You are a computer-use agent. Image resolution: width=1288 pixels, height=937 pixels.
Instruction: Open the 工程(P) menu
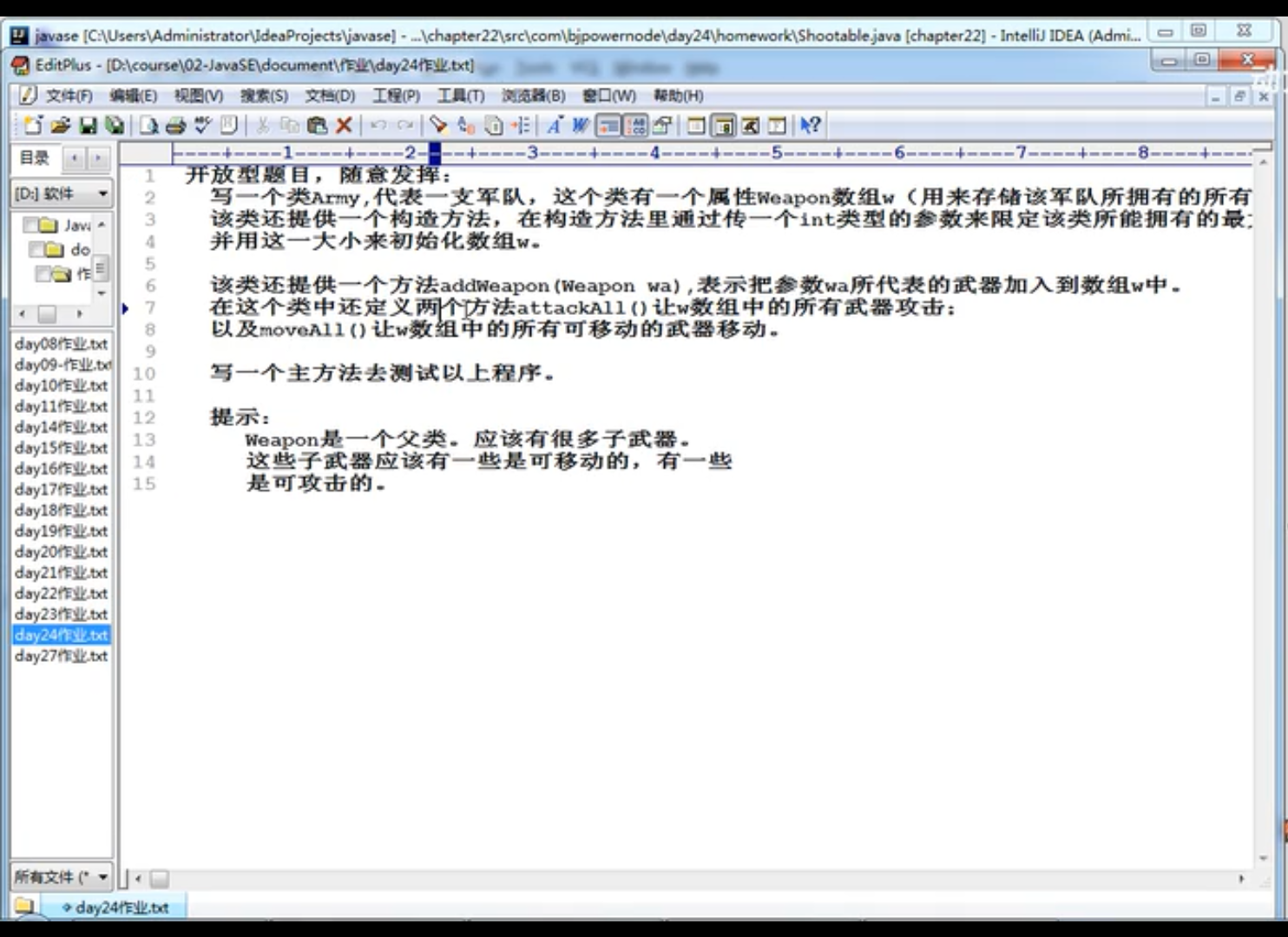click(396, 95)
